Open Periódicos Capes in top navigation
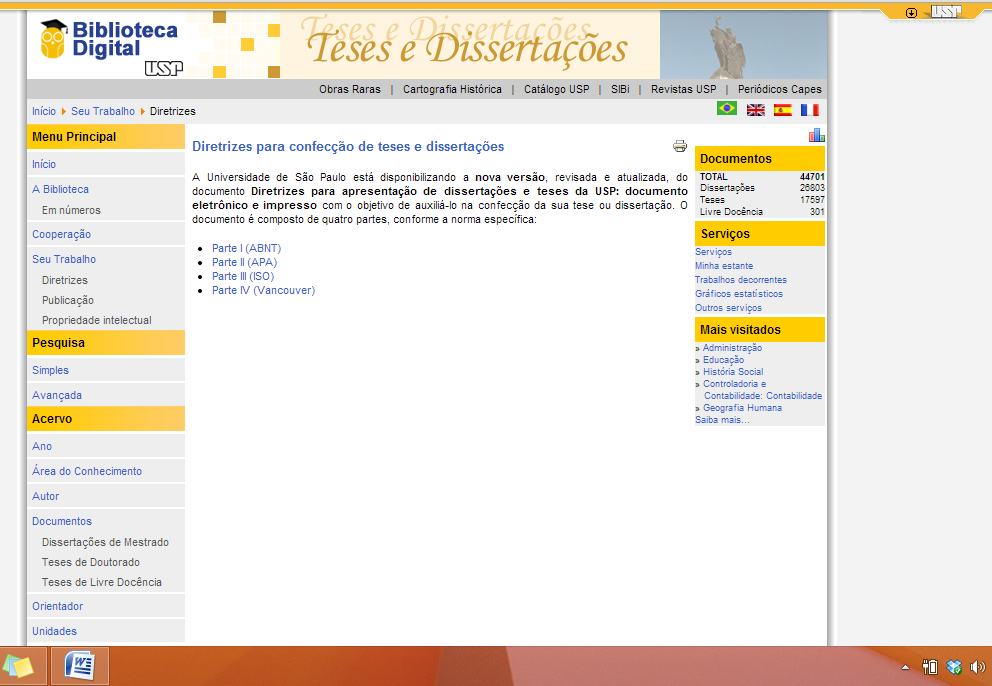992x686 pixels. pyautogui.click(x=779, y=89)
